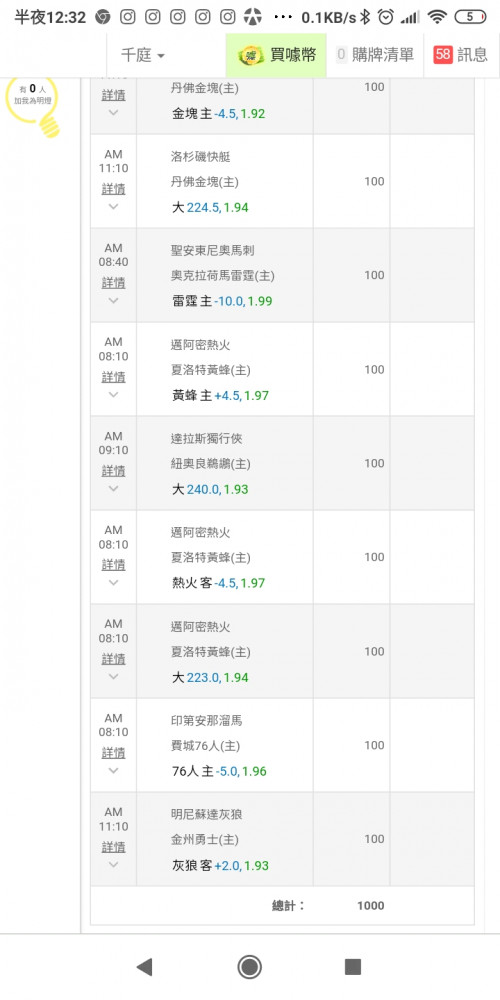
Task: Open 詳情 link for Clippers vs Nuggets 11:10
Action: pyautogui.click(x=114, y=189)
